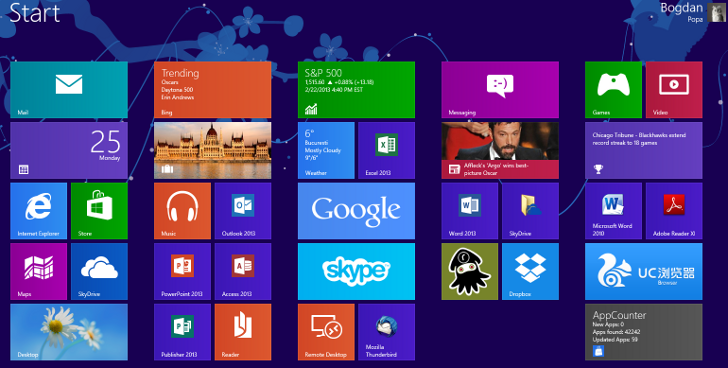Launch Internet Explorer tile
Viewport: 728px width, 368px height.
coord(39,211)
